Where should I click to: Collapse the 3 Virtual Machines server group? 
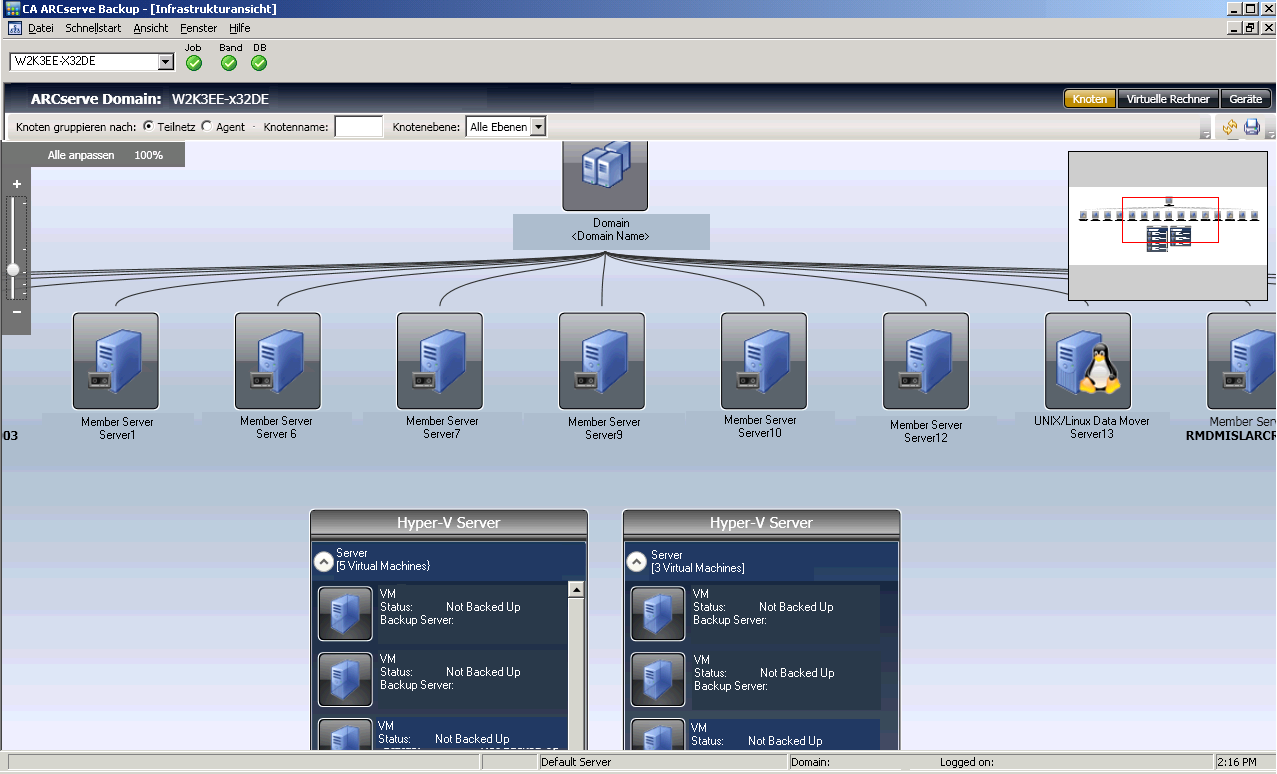tap(636, 562)
